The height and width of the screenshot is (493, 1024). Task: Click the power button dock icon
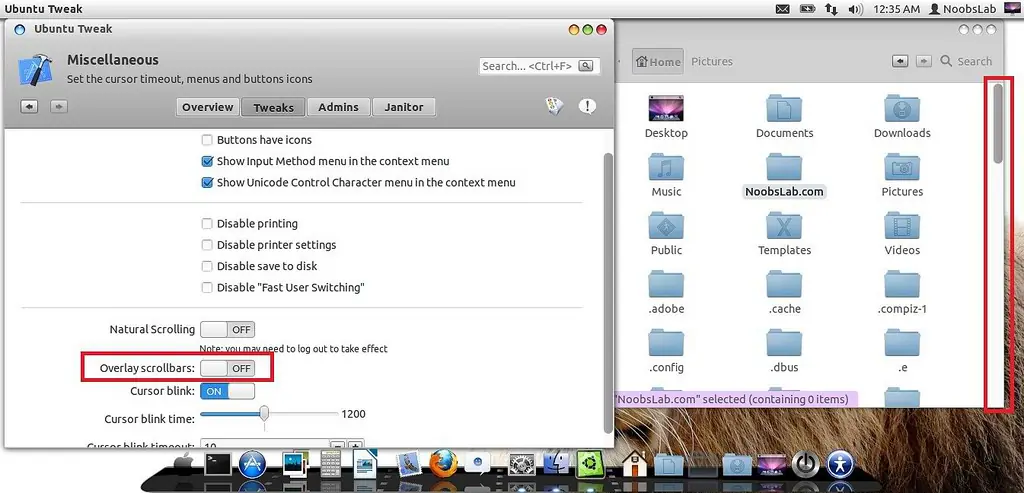click(805, 465)
